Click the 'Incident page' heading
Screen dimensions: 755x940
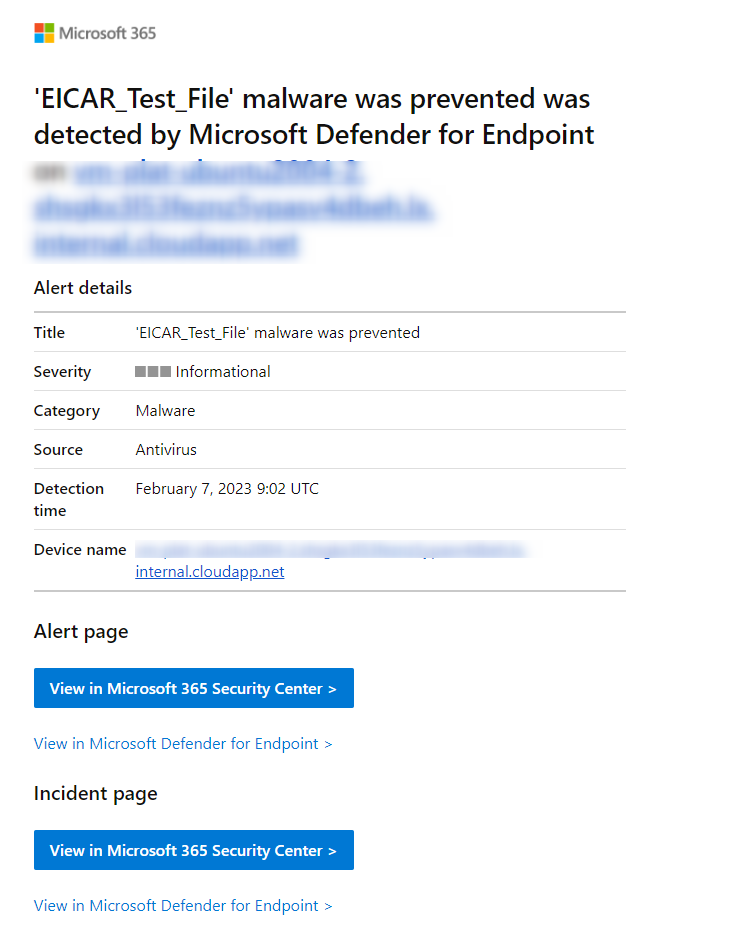tap(95, 794)
